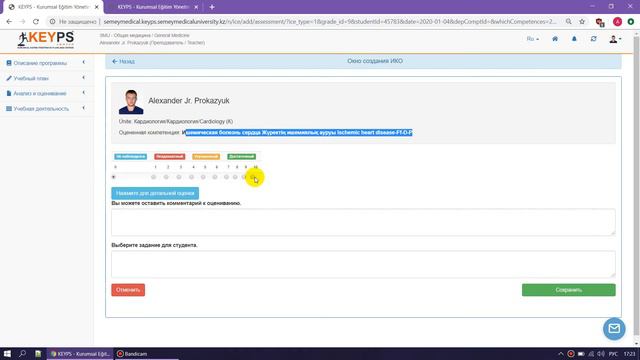Reload the page with browser reload icon
Screen dimensions: 640x360
pos(36,22)
